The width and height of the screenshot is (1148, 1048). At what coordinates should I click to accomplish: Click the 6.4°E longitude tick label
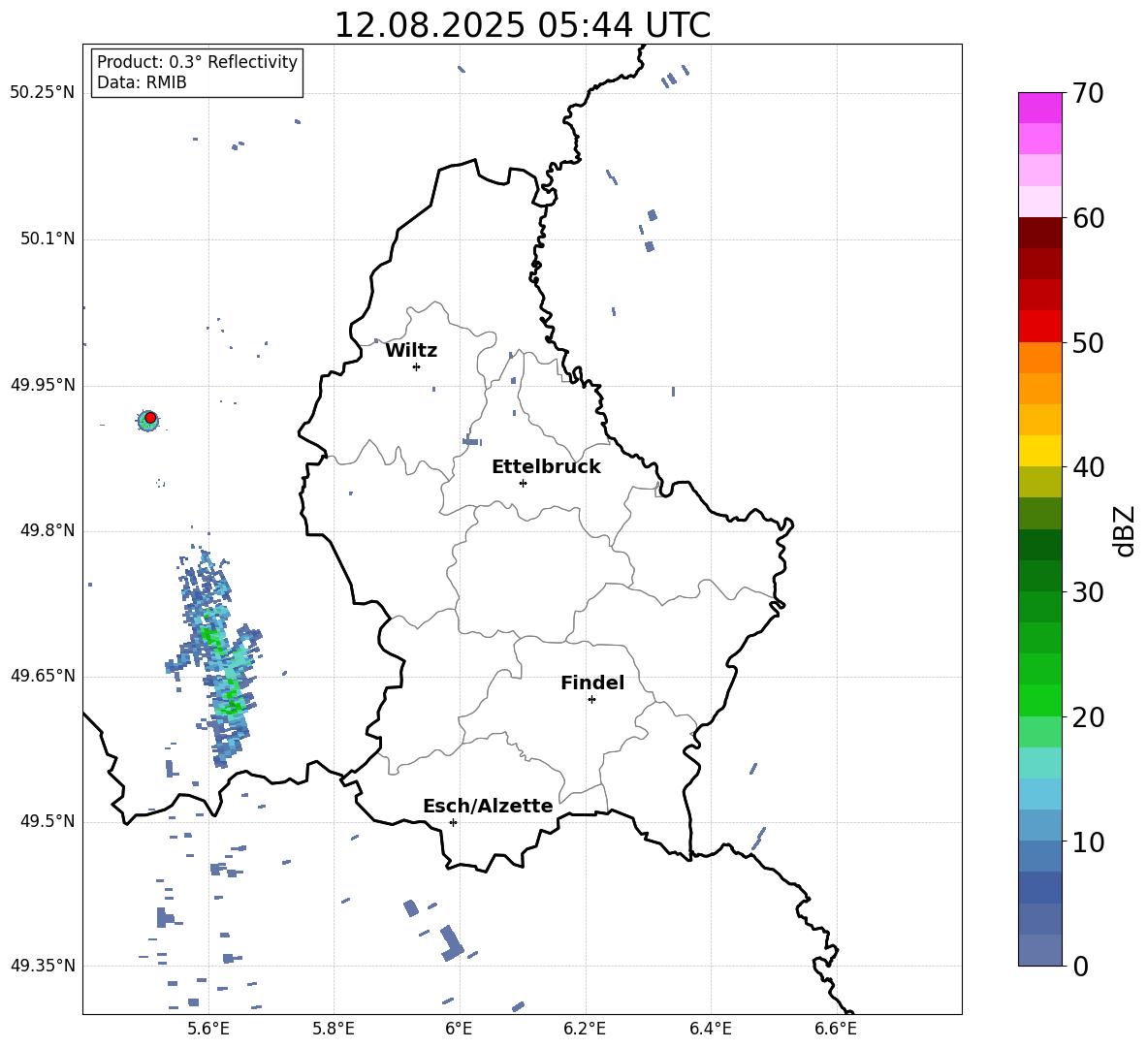pyautogui.click(x=710, y=1029)
